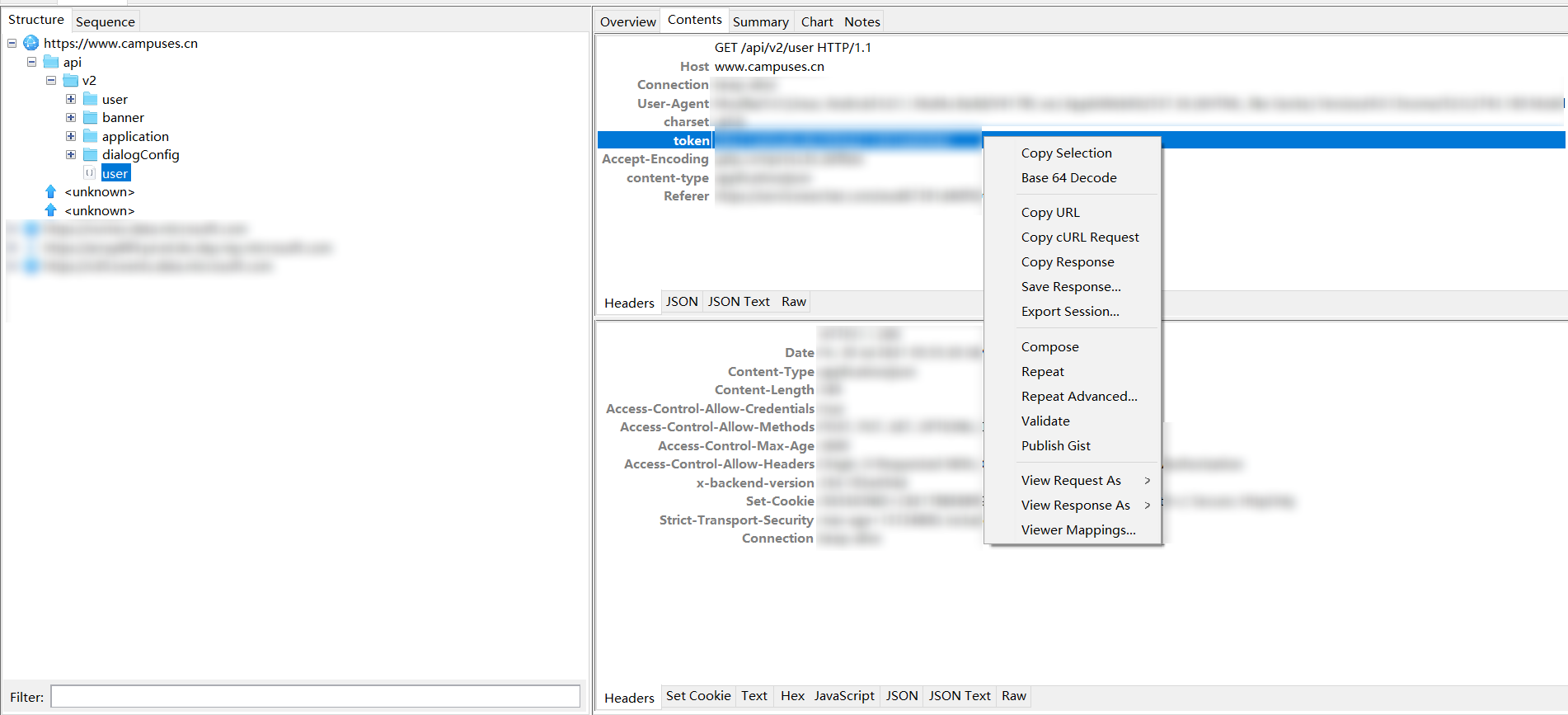The height and width of the screenshot is (715, 1568).
Task: Select the highlighted user request tree item
Action: [x=115, y=173]
